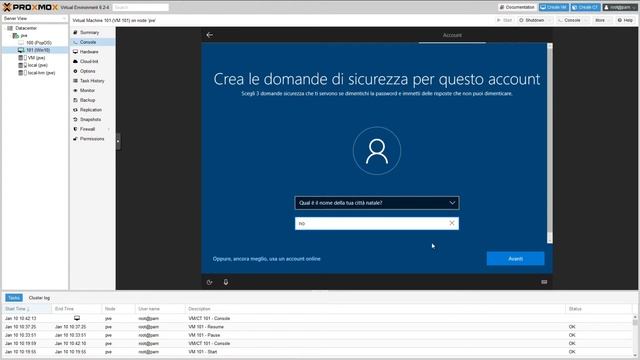This screenshot has height=360, width=640.
Task: Click the local-lvm (pve) storage icon
Action: click(22, 73)
